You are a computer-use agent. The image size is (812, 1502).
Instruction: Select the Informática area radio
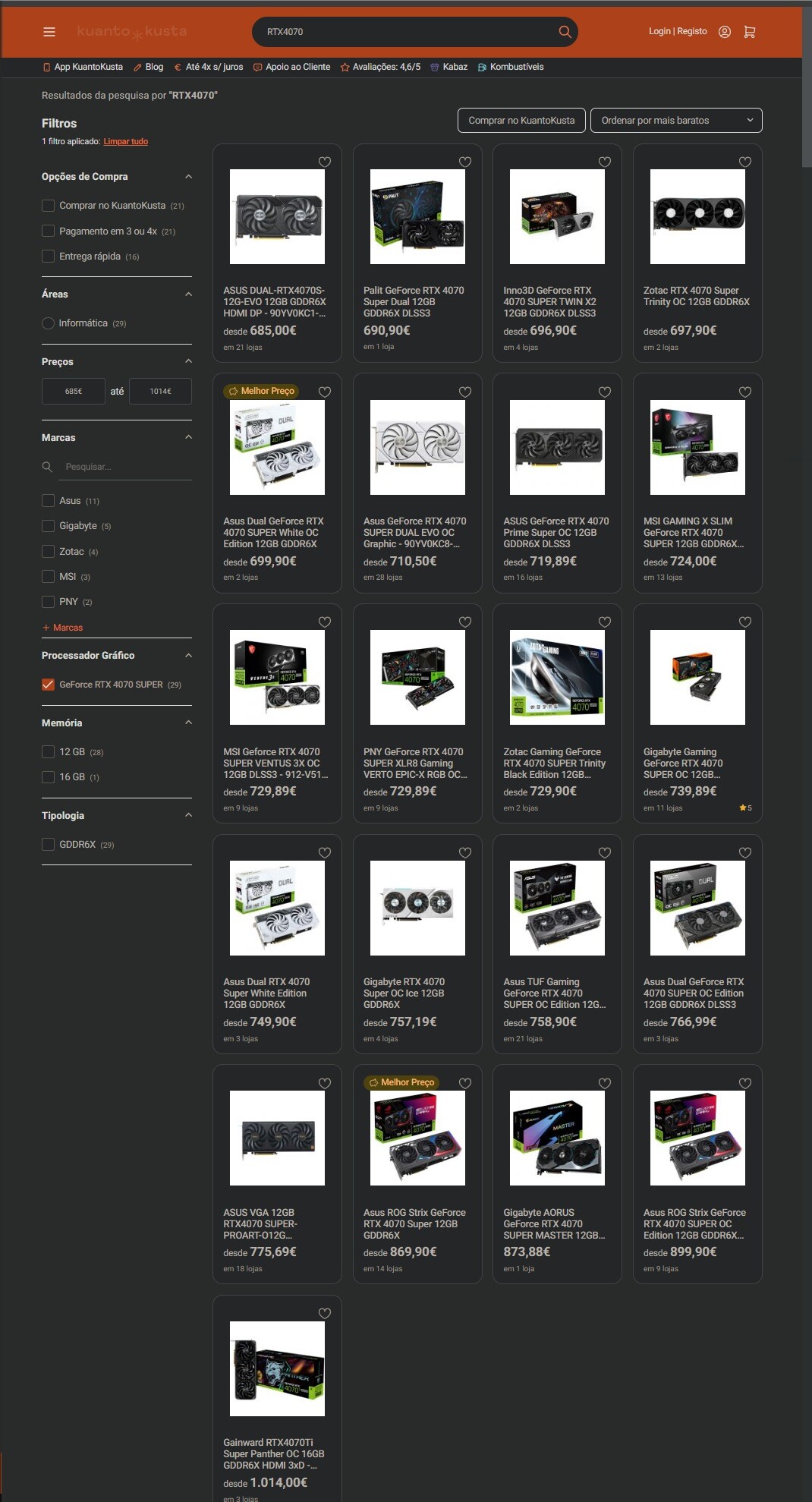click(48, 323)
